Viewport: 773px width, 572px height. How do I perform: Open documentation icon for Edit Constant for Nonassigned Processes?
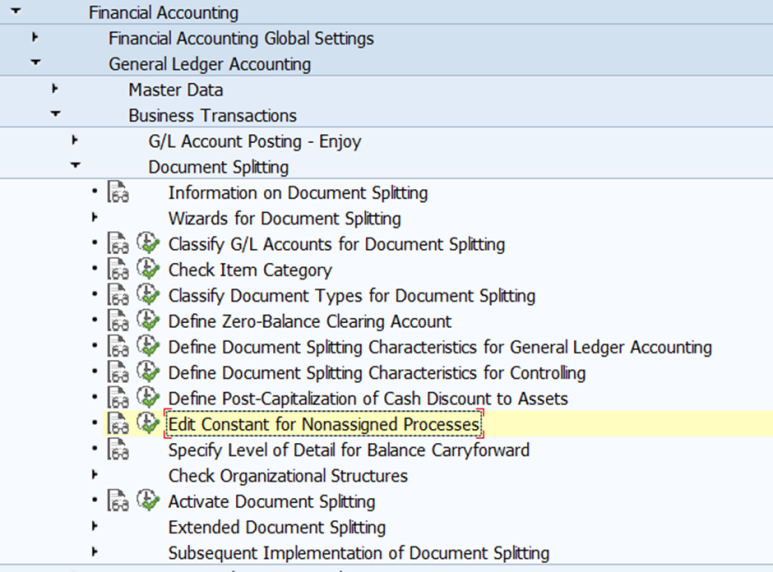(x=118, y=424)
